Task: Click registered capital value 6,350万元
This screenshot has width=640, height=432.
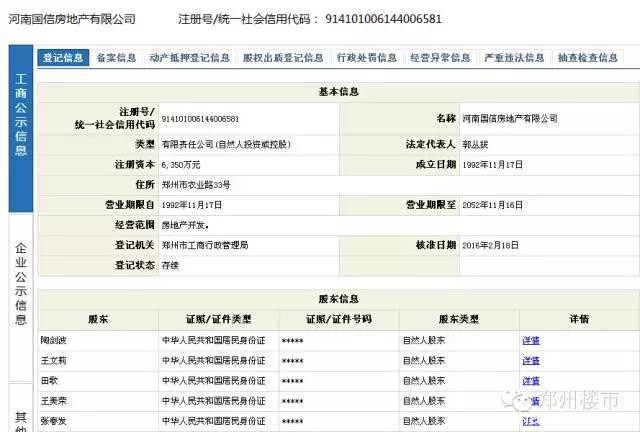Action: click(181, 165)
